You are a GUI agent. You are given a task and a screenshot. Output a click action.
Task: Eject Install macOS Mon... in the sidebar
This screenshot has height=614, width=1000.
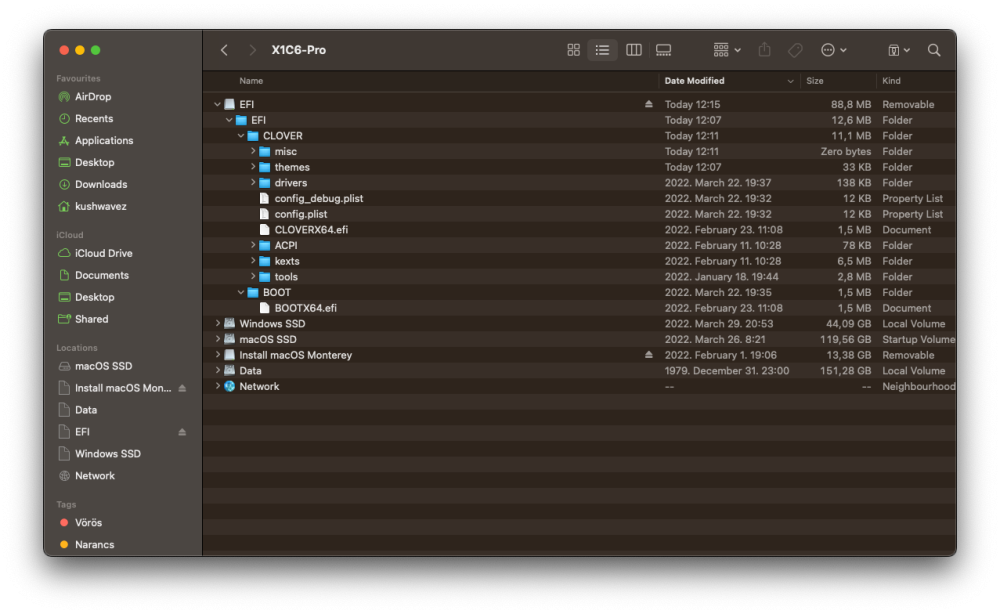tap(182, 388)
